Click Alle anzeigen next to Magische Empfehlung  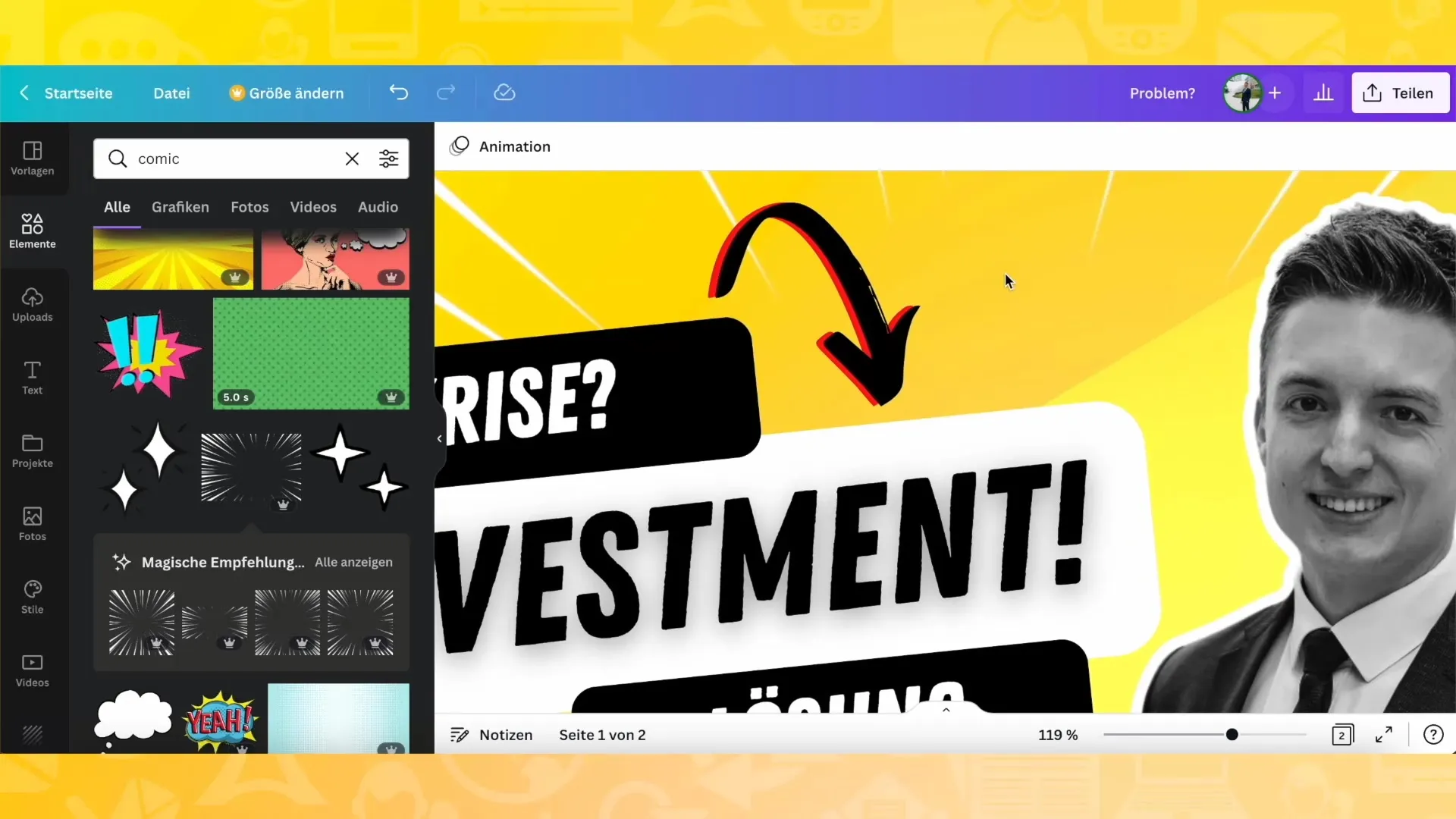[x=355, y=562]
